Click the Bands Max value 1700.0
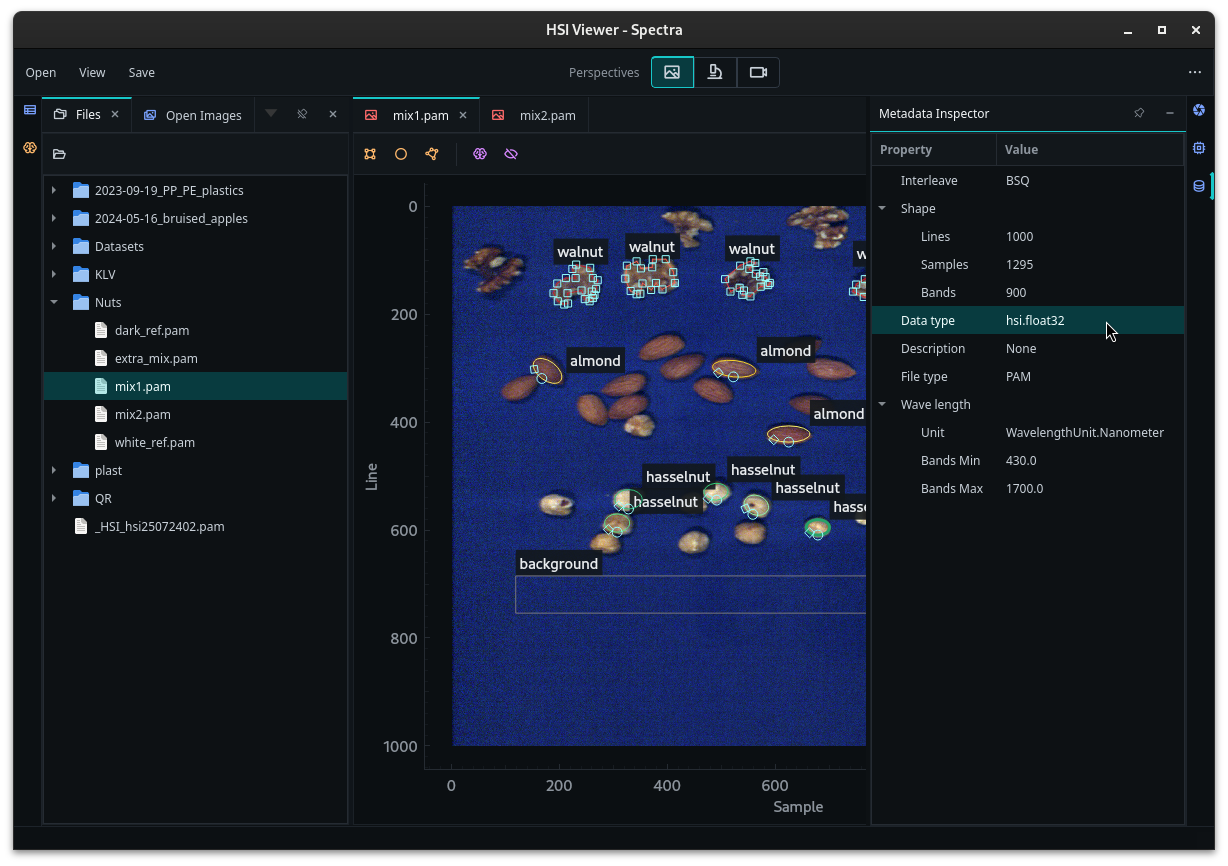The width and height of the screenshot is (1228, 866). [1025, 488]
